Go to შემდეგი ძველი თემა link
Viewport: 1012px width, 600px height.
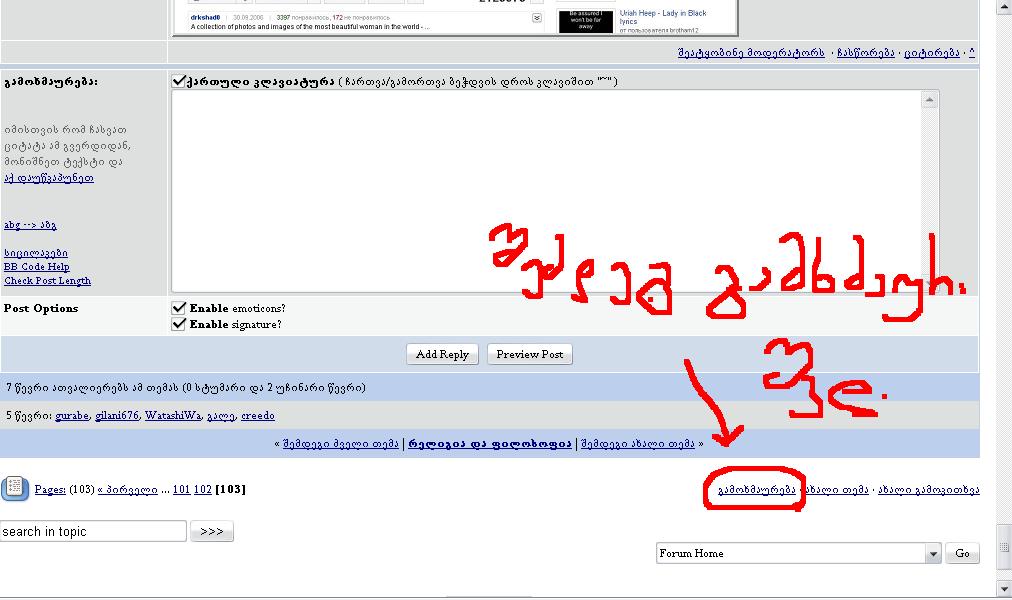coord(341,443)
